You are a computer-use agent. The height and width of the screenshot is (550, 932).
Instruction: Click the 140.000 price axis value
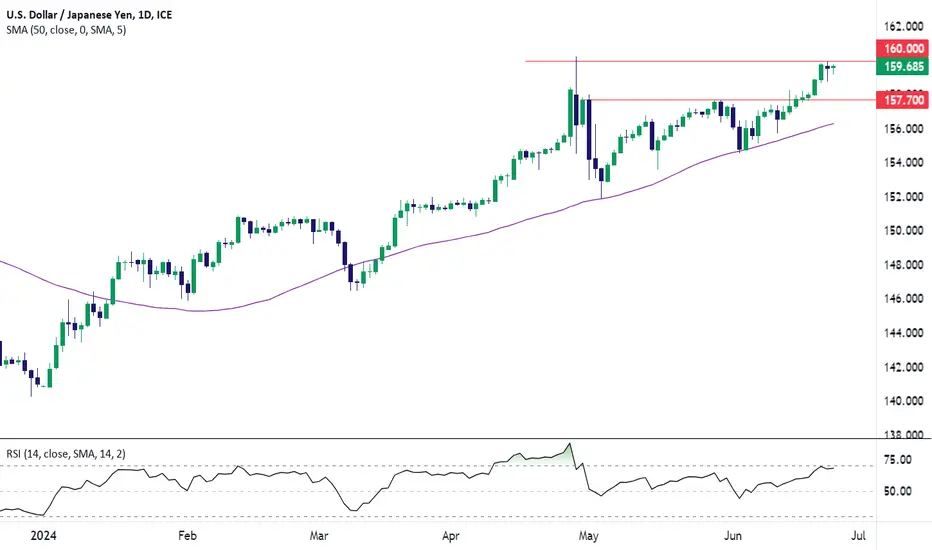click(x=903, y=401)
